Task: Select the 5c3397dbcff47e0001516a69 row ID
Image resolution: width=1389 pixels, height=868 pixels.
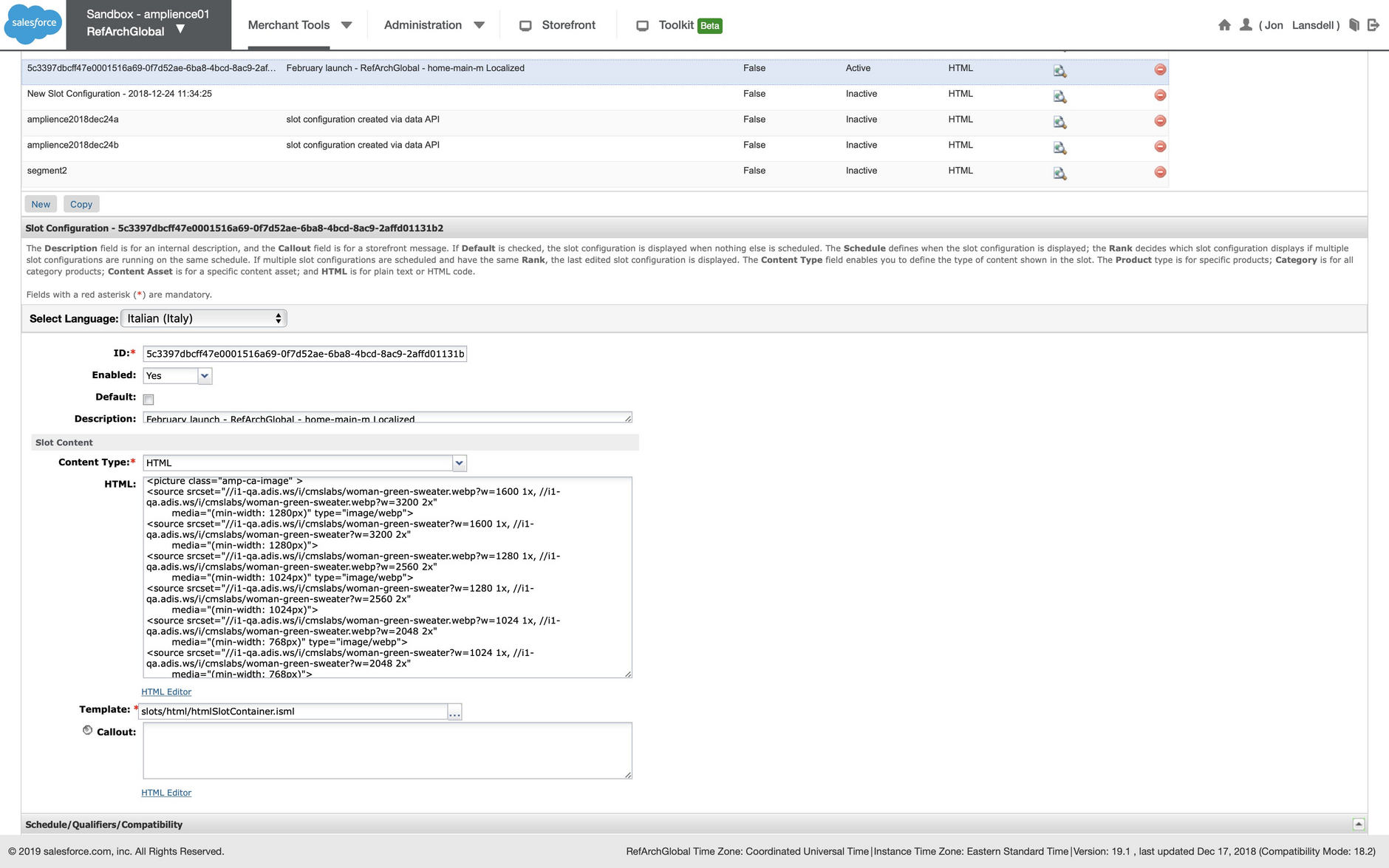Action: (x=151, y=68)
